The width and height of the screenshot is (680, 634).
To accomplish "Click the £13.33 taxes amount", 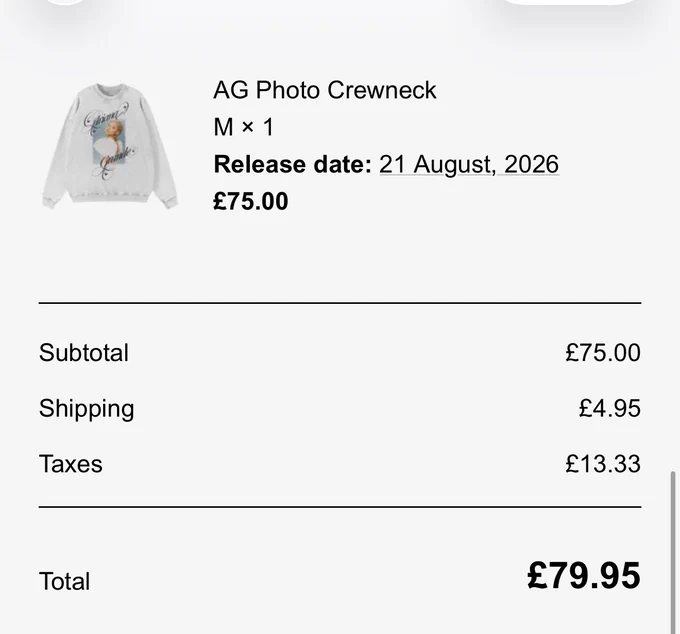I will point(603,464).
